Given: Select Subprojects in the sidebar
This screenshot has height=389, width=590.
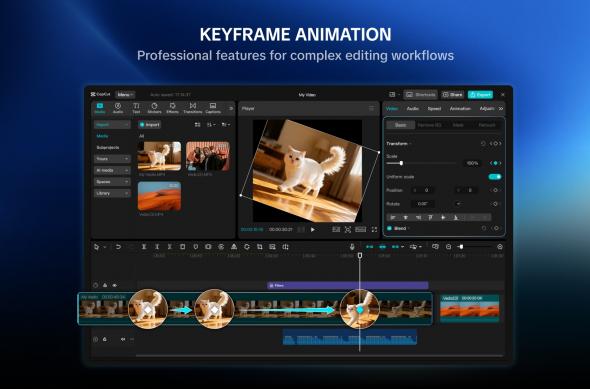Looking at the screenshot, I should 108,147.
